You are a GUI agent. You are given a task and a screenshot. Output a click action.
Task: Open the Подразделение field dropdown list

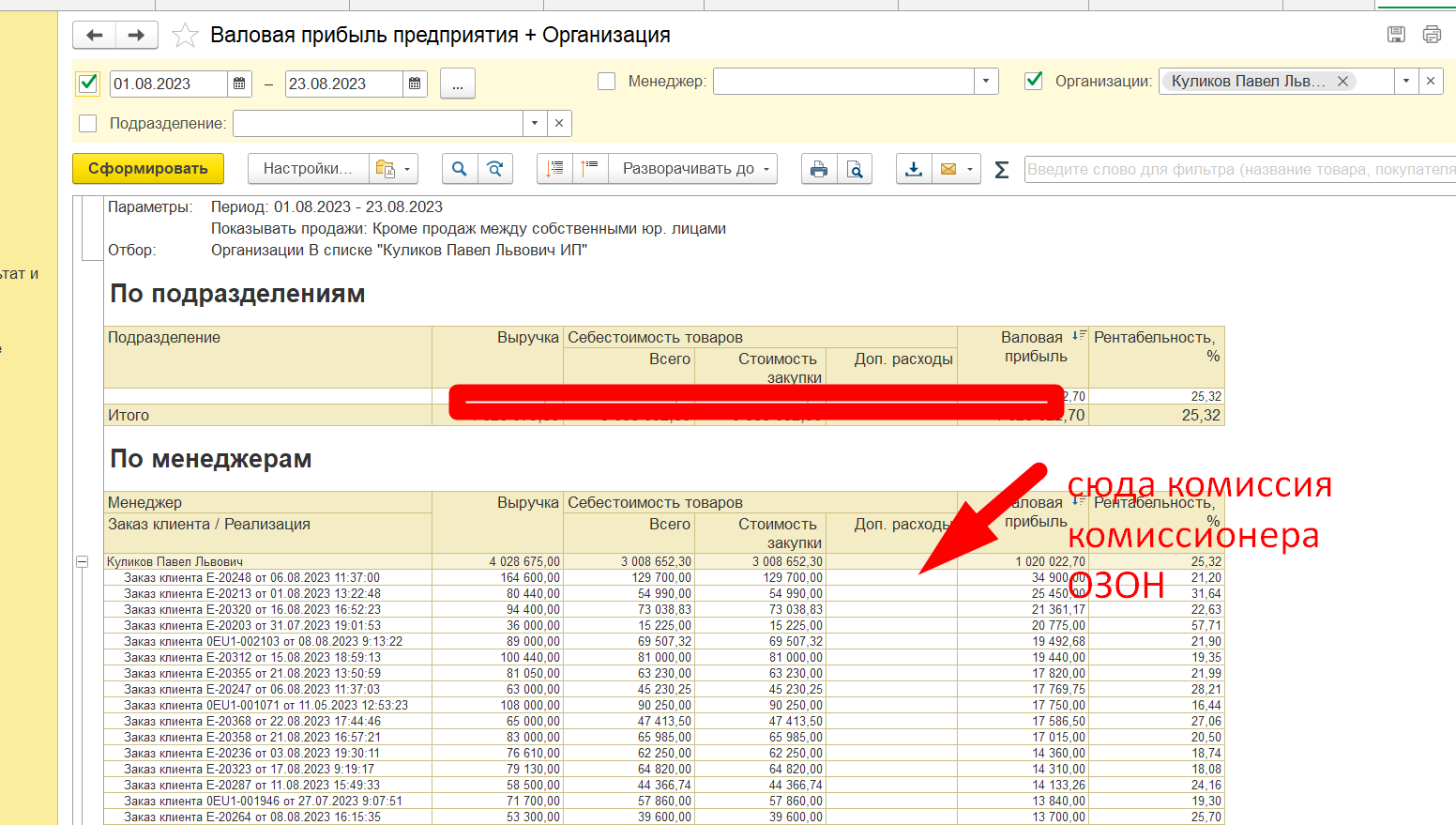click(534, 123)
